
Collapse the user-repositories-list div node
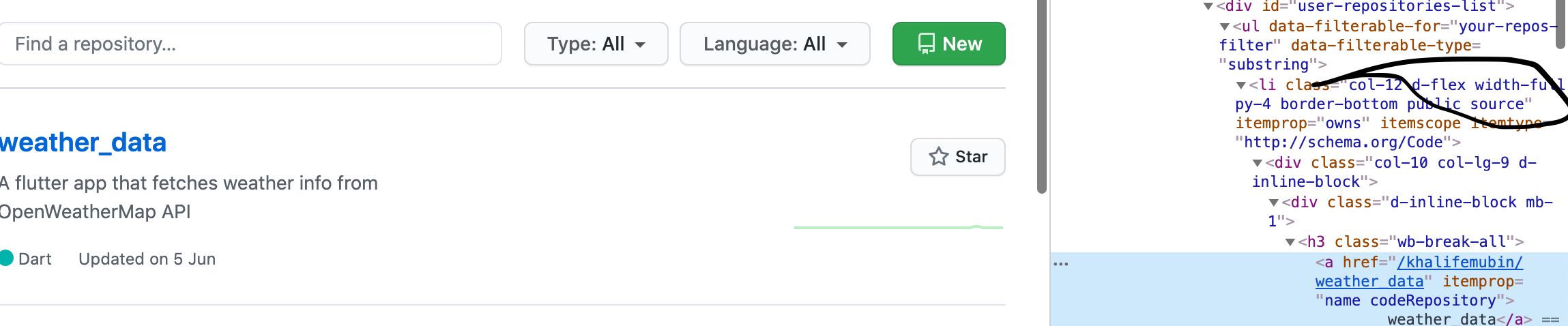[x=1208, y=7]
